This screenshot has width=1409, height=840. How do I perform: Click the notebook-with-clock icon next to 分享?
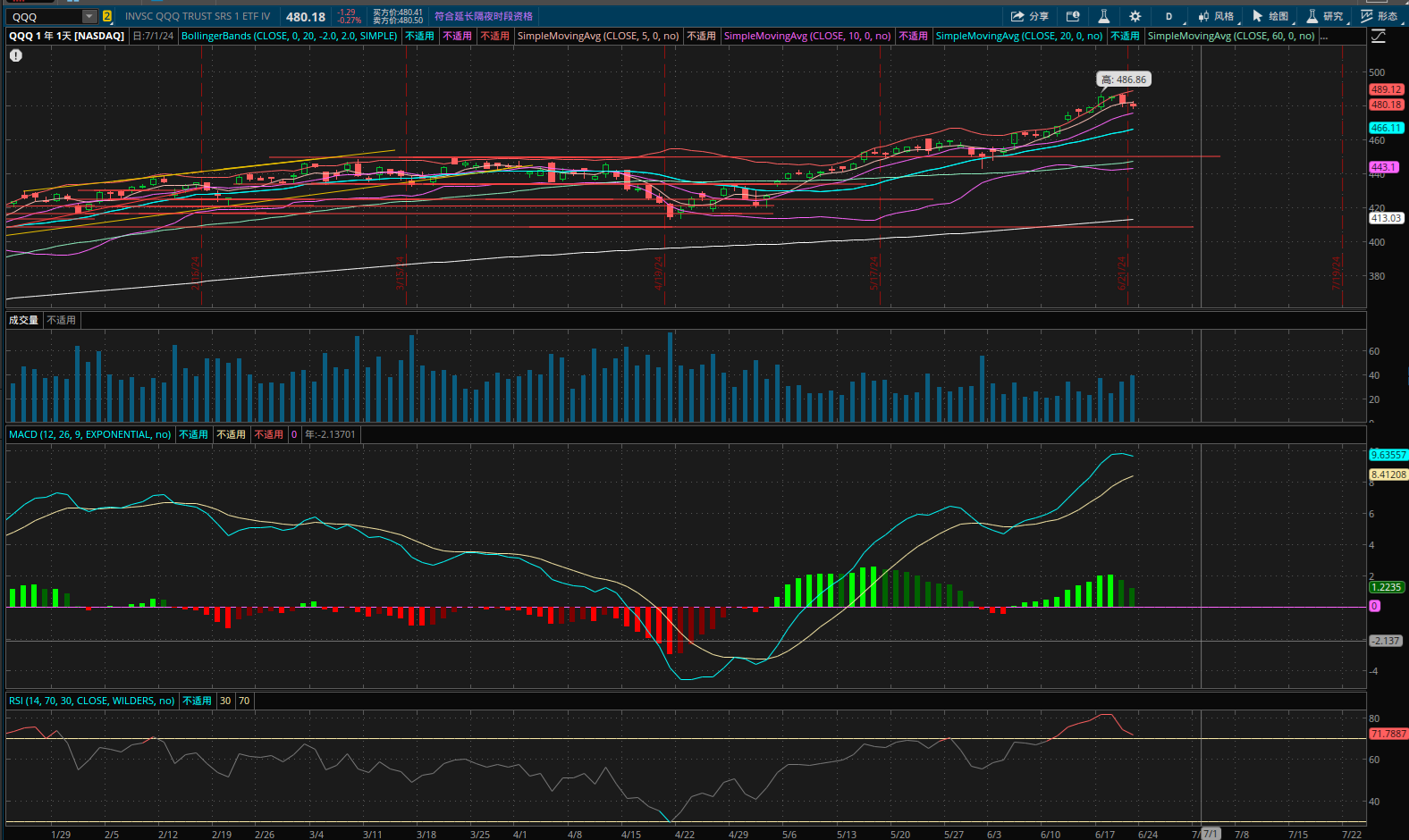point(1073,16)
